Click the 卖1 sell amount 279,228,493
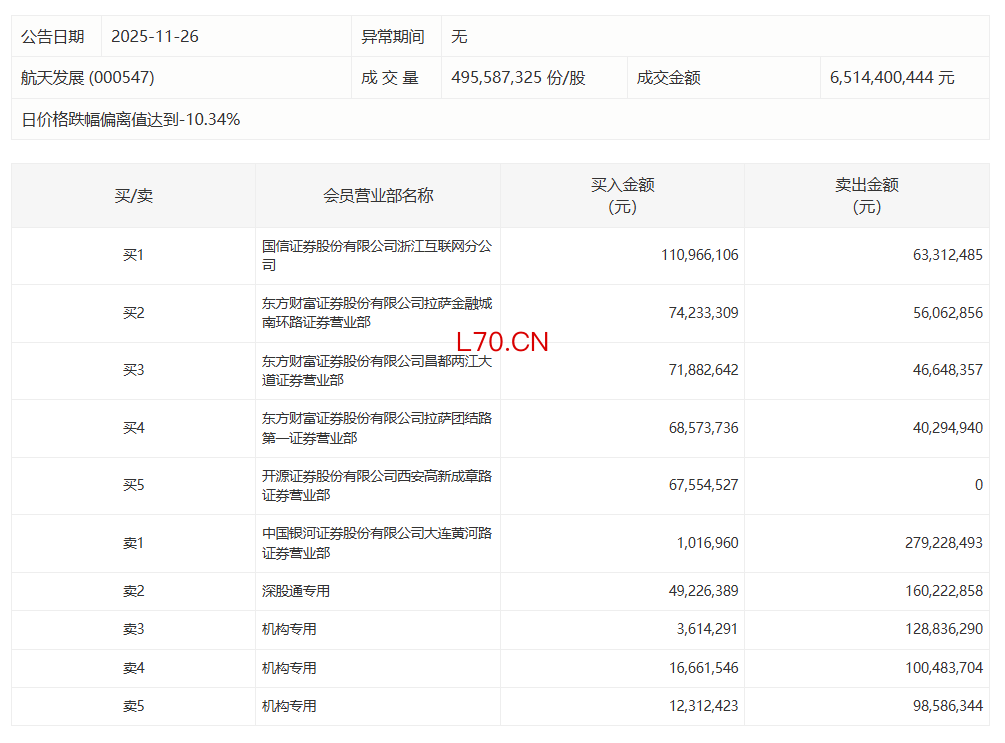 pyautogui.click(x=935, y=543)
